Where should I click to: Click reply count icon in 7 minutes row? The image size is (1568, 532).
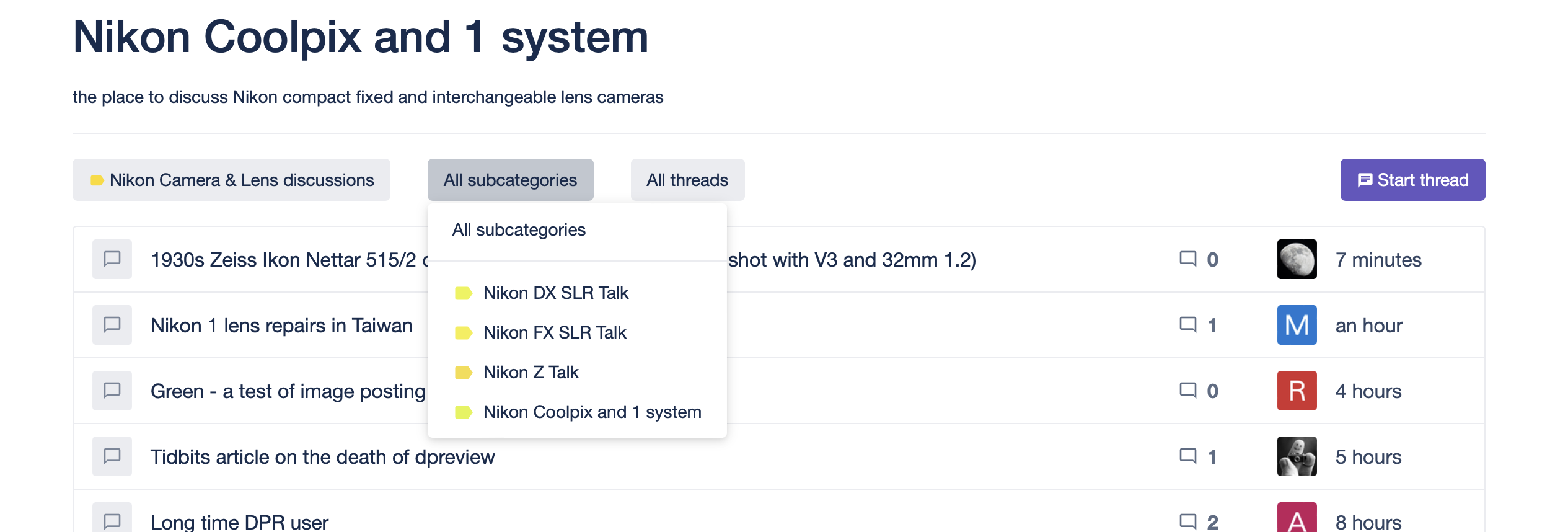coord(1187,259)
